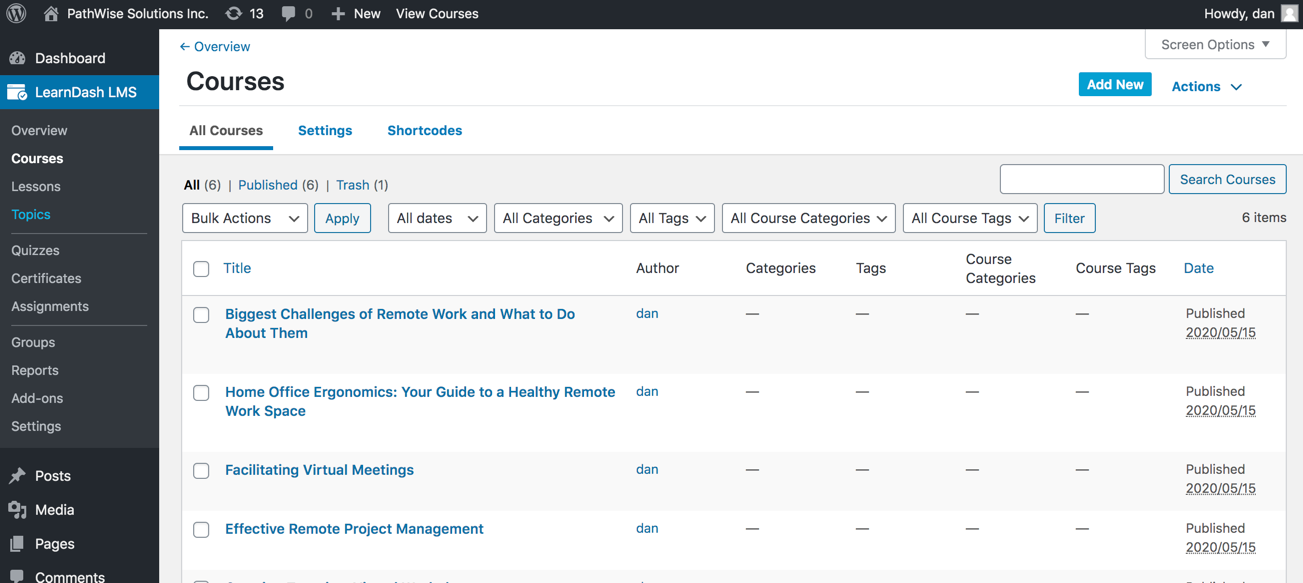Viewport: 1303px width, 583px height.
Task: Open the comments bubble icon
Action: [289, 14]
